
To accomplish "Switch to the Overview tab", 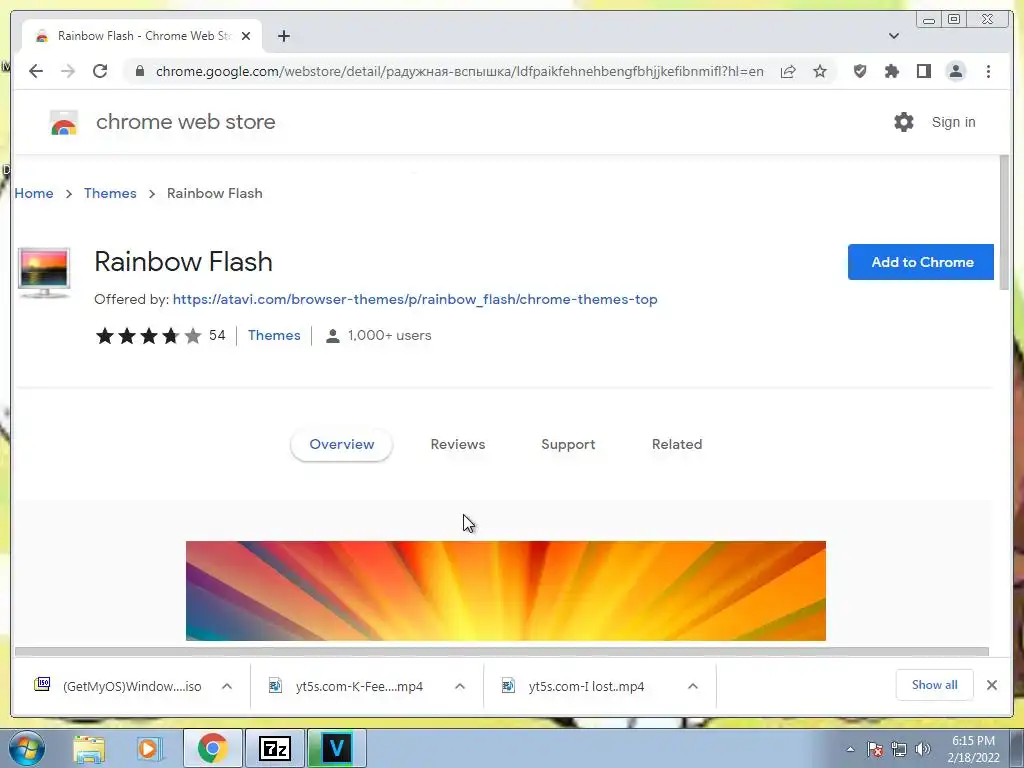I will [342, 444].
